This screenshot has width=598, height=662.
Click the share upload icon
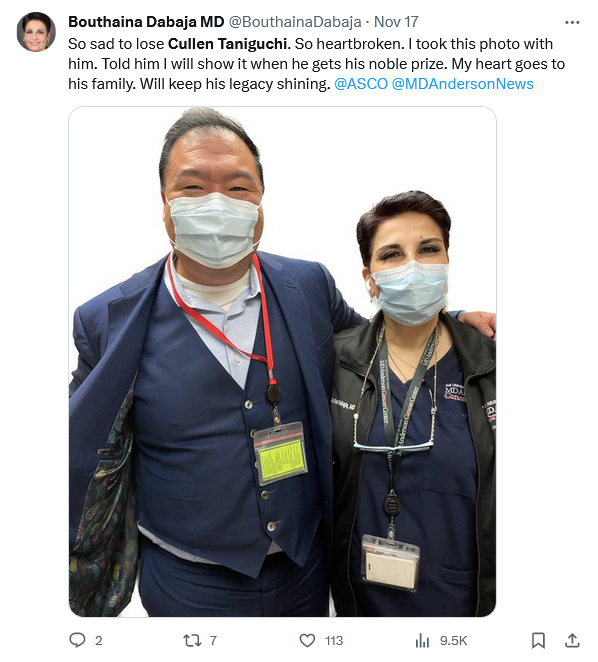[x=572, y=640]
